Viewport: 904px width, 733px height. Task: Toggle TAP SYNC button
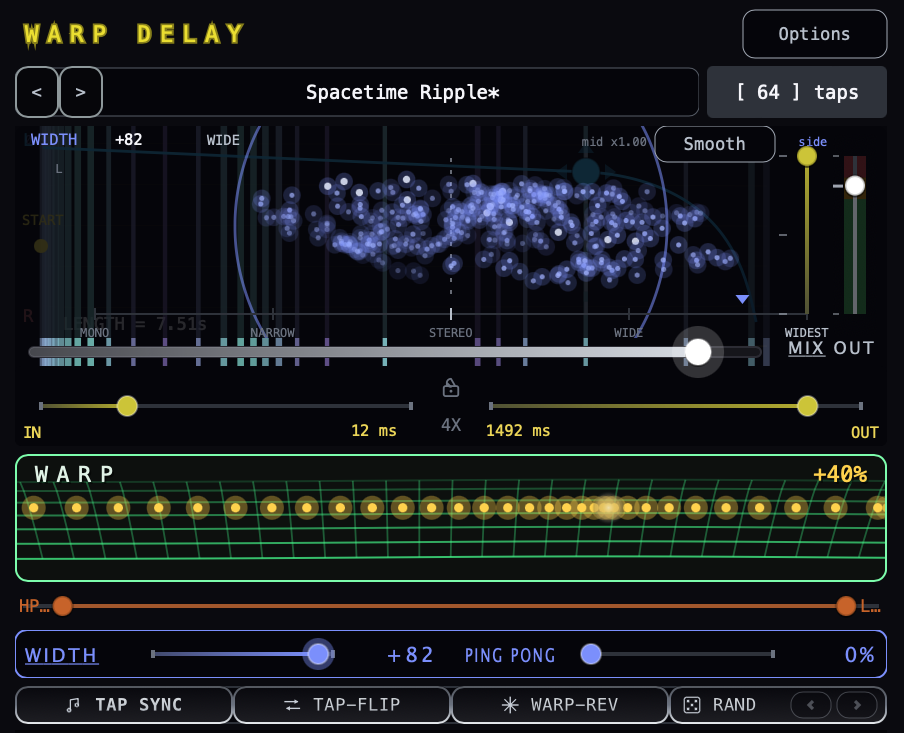(123, 705)
